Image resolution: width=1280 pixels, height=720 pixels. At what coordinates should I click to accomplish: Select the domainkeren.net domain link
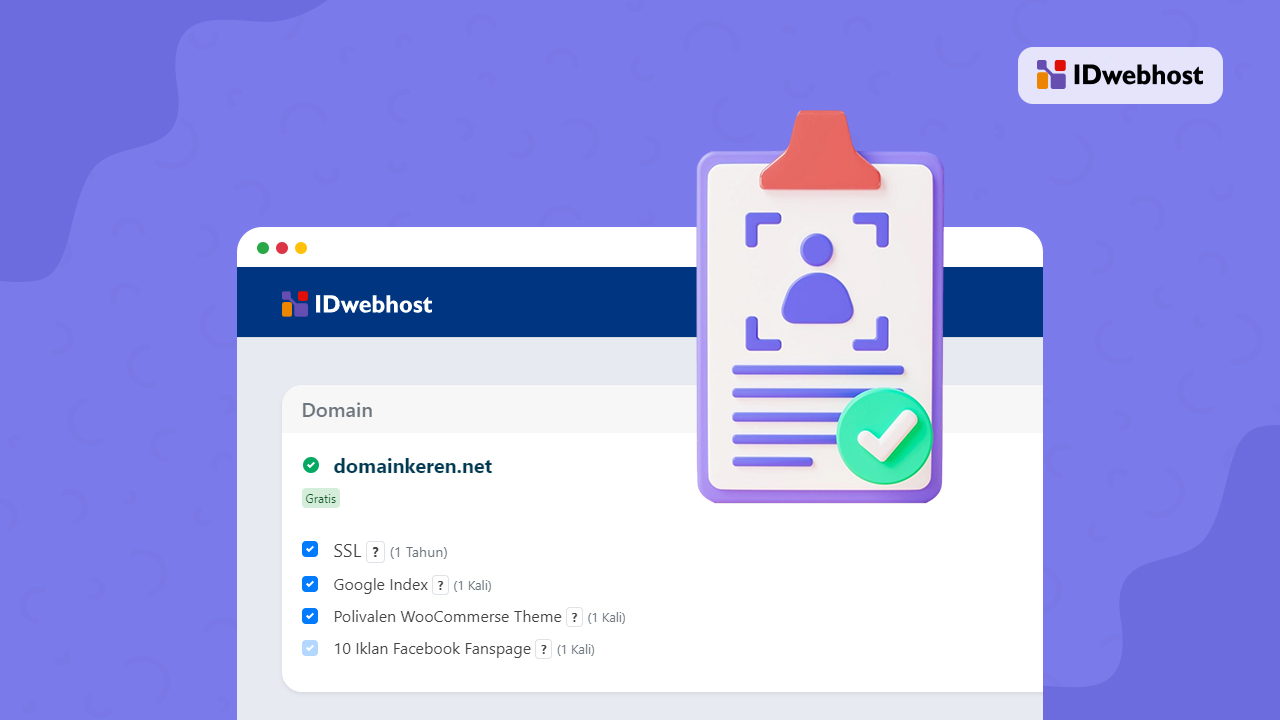coord(412,466)
